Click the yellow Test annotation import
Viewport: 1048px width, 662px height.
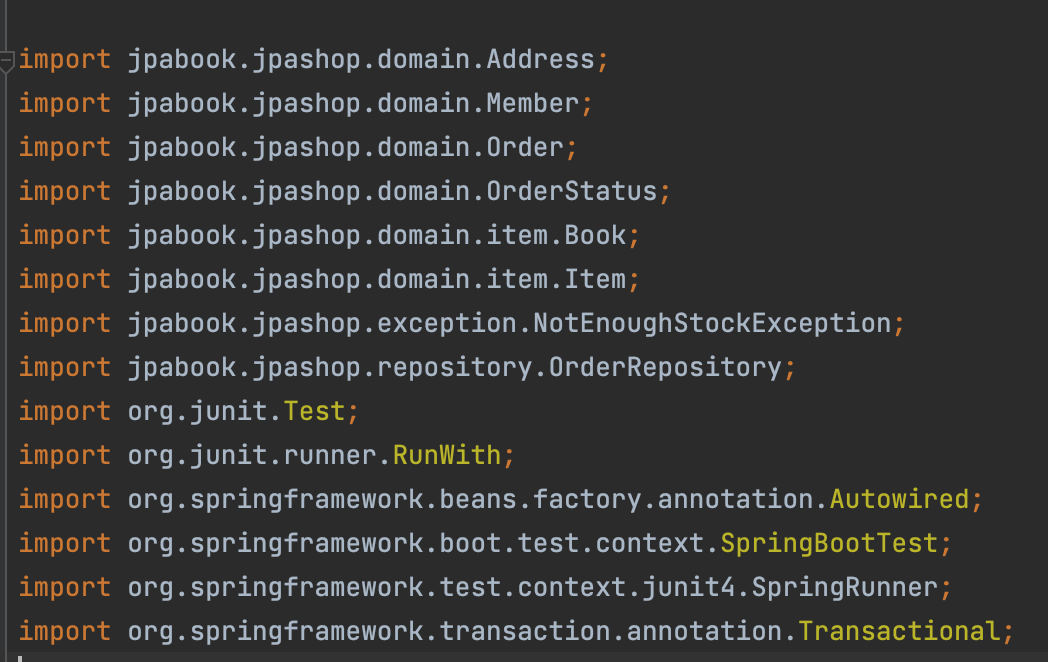[x=314, y=412]
